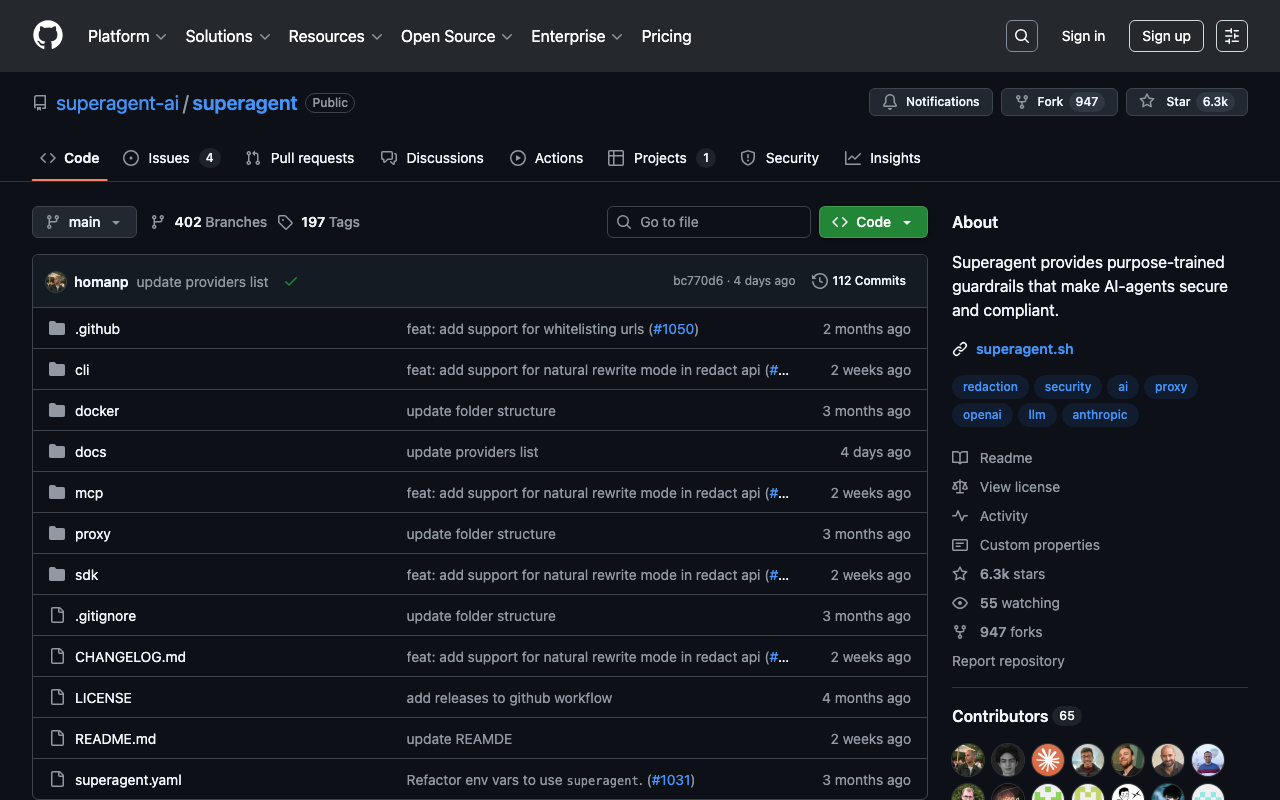Image resolution: width=1280 pixels, height=800 pixels.
Task: Open the .github folder
Action: click(97, 329)
